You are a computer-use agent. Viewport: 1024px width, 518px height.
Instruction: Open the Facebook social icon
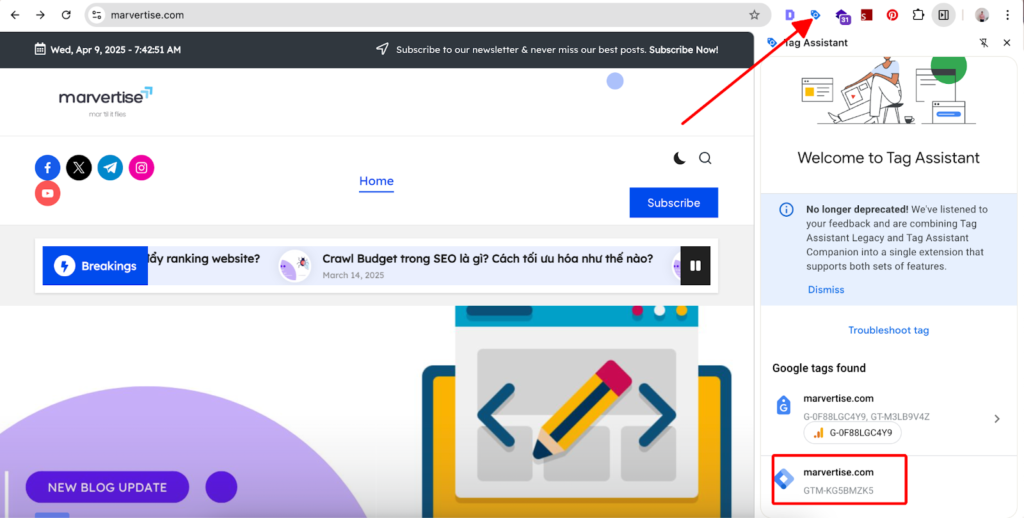pyautogui.click(x=48, y=168)
